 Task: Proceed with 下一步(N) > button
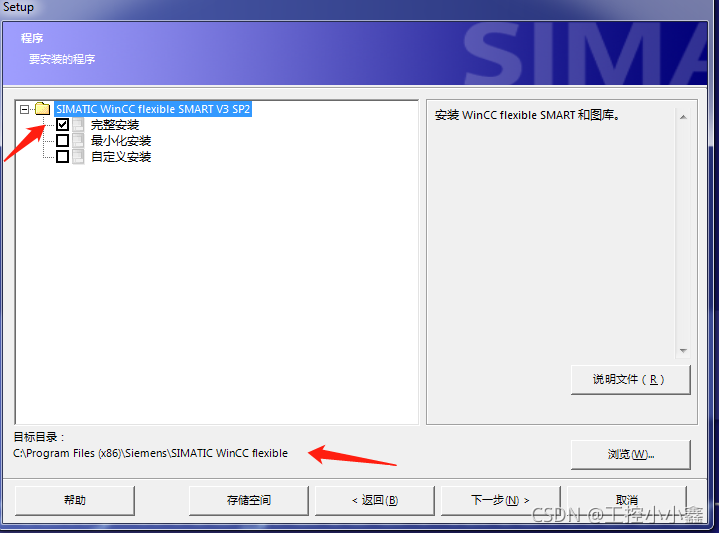500,500
